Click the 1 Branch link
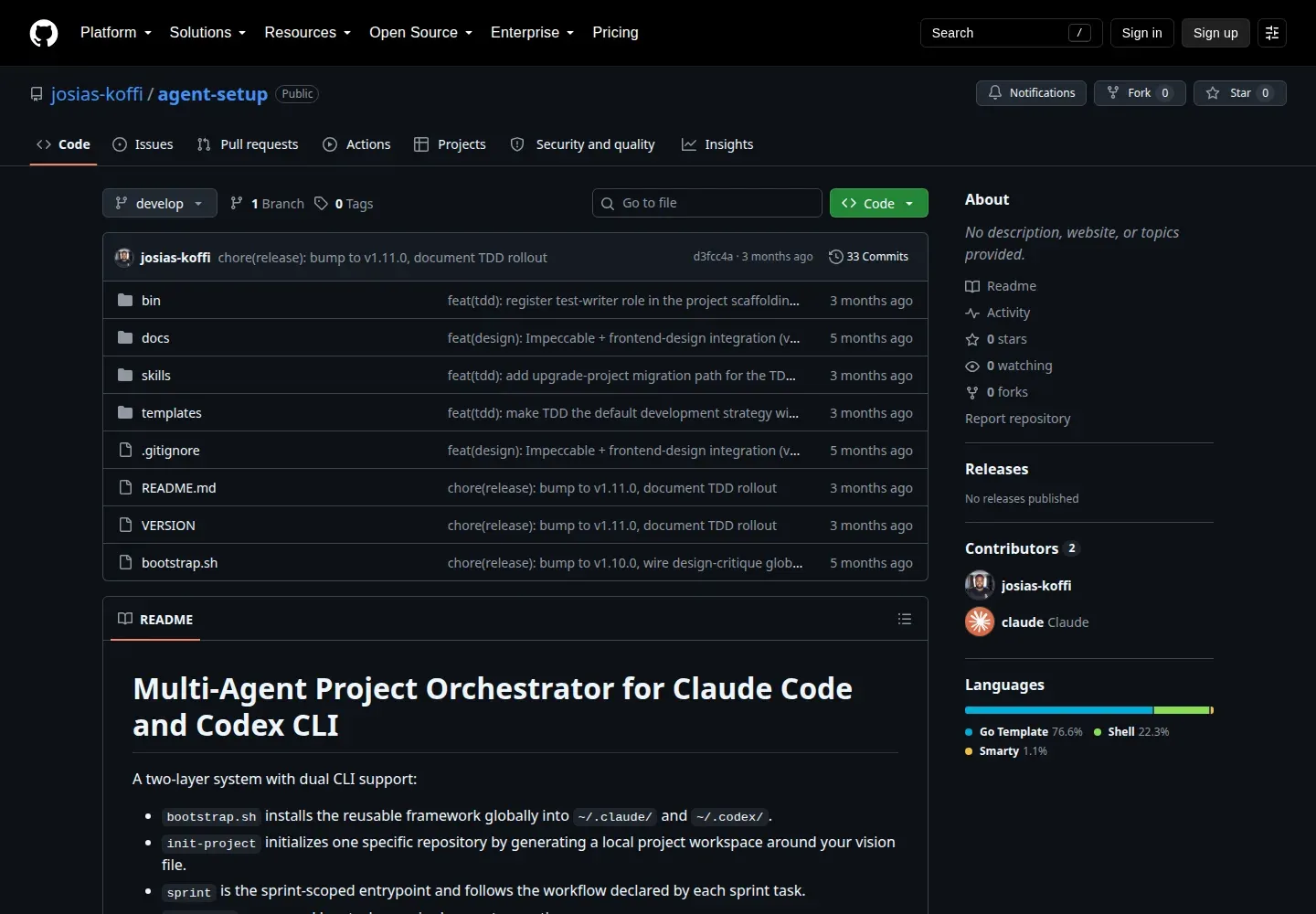This screenshot has height=914, width=1316. (267, 204)
